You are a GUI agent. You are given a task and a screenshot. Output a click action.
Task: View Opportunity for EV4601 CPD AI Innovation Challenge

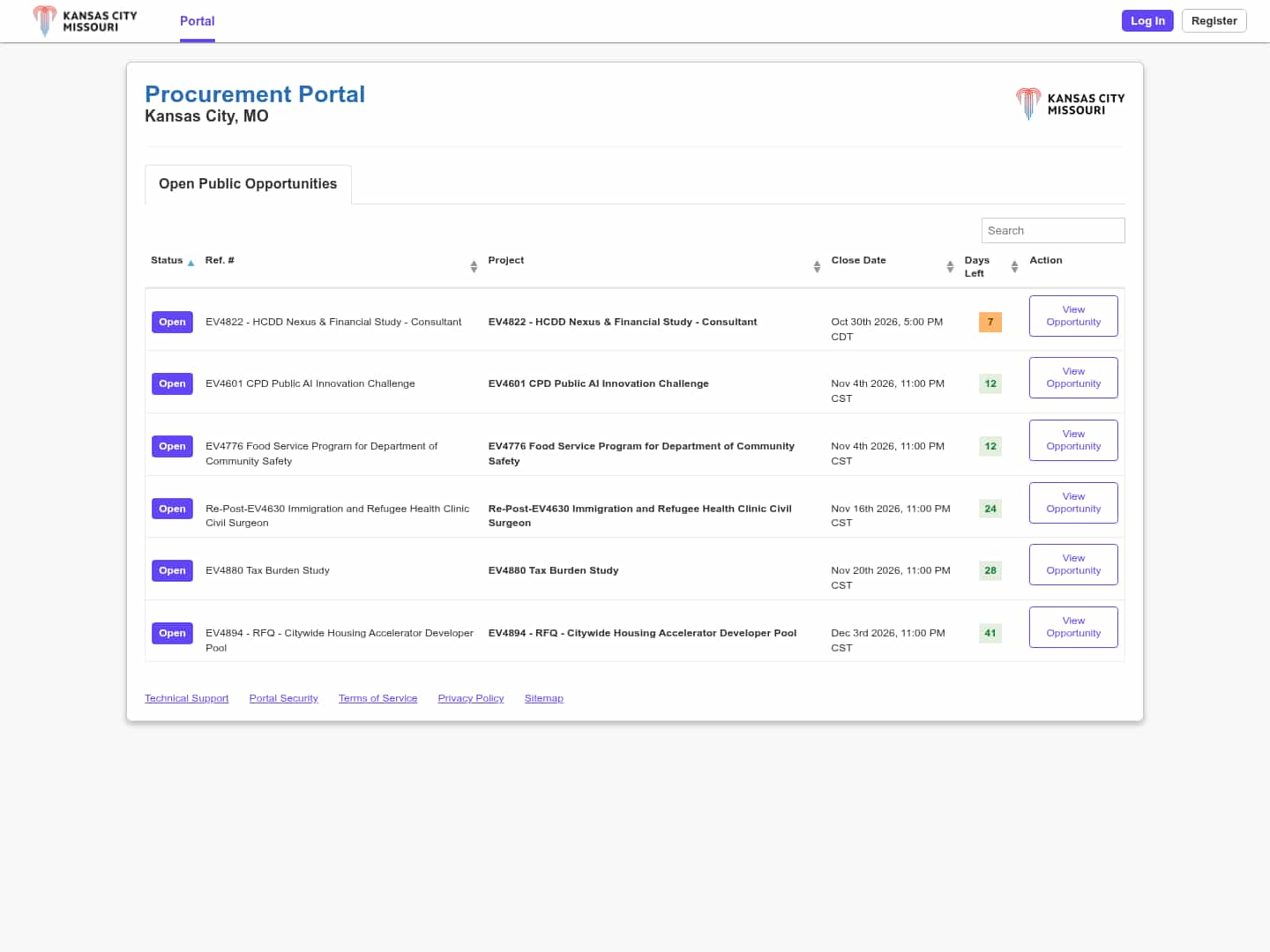point(1073,377)
